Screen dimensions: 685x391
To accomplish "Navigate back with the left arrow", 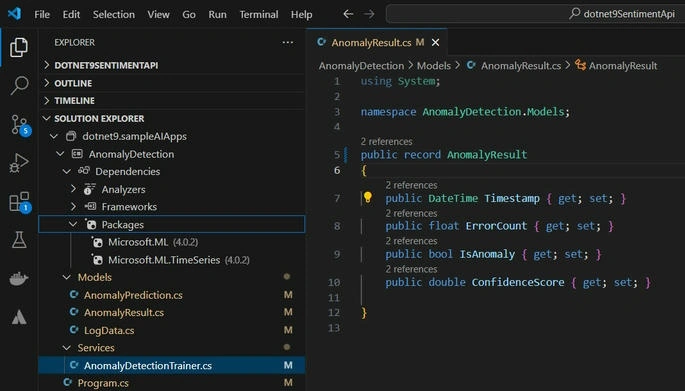I will coord(348,14).
